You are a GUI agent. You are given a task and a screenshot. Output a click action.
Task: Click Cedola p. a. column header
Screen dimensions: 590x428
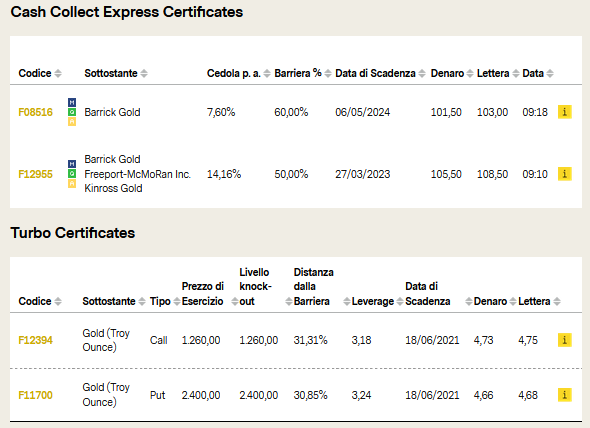pos(234,73)
